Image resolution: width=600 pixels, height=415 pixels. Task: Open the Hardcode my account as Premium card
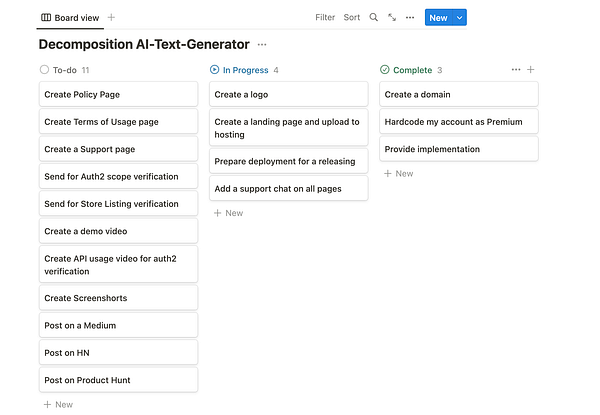click(458, 122)
